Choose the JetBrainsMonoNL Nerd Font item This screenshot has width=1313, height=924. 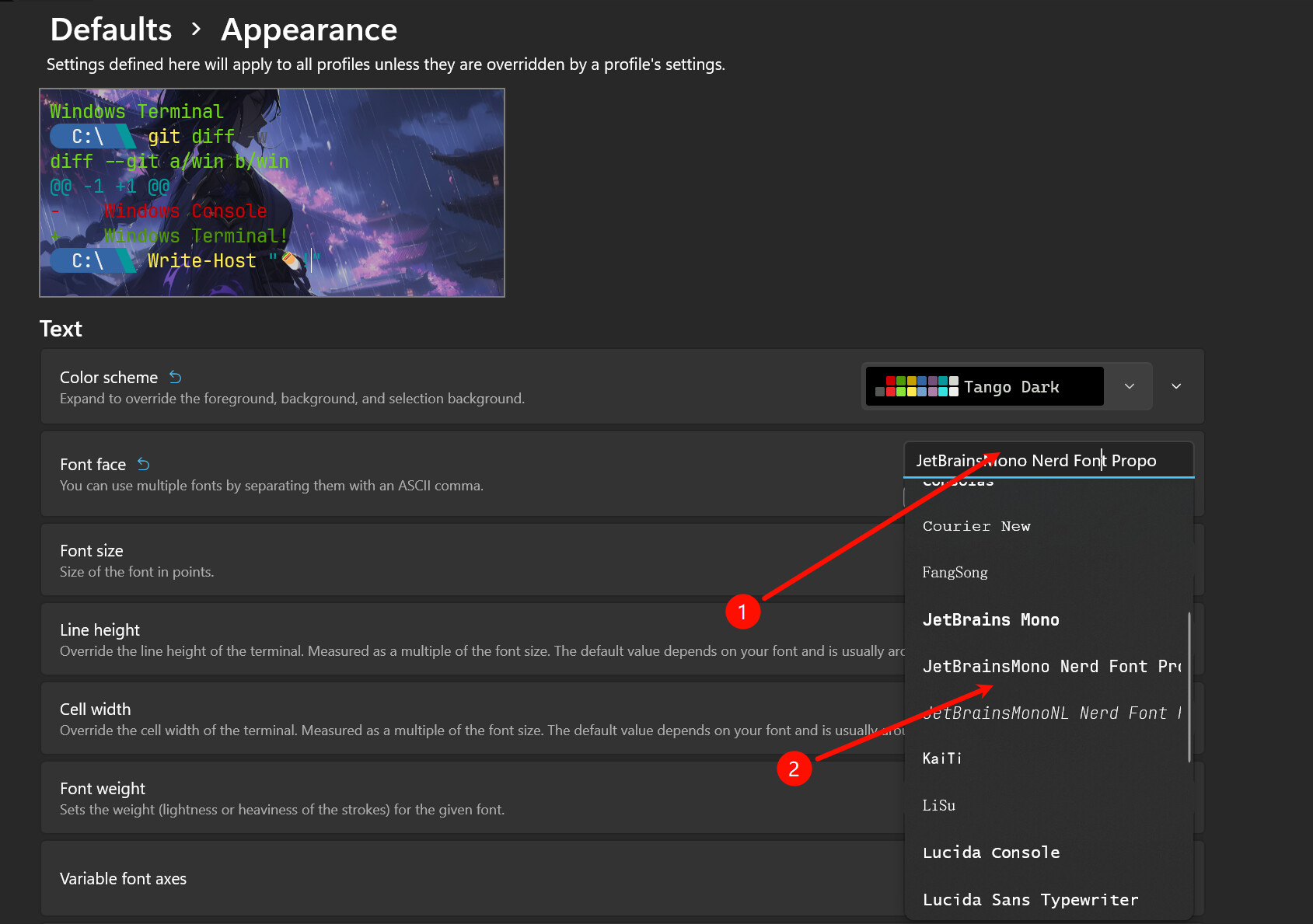(x=1048, y=713)
